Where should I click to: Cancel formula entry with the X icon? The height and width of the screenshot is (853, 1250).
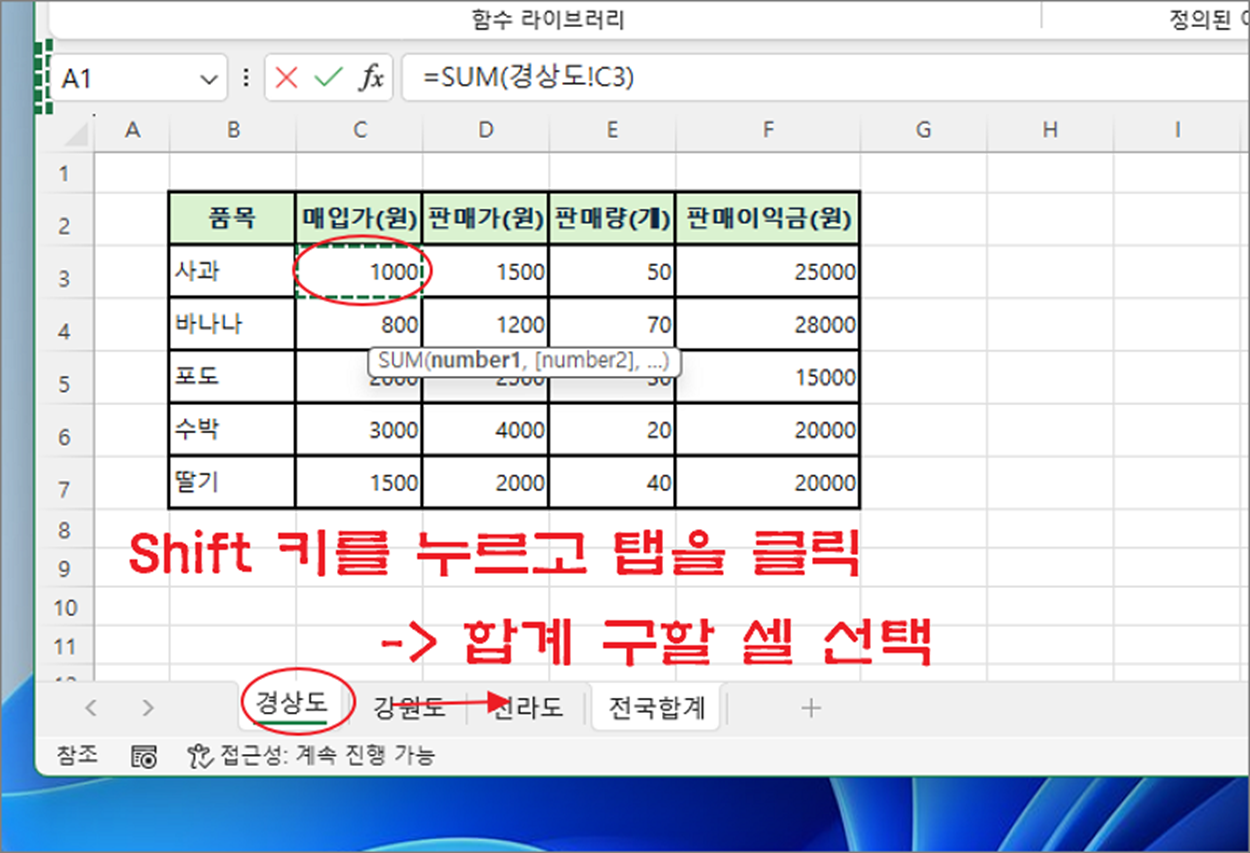click(286, 78)
